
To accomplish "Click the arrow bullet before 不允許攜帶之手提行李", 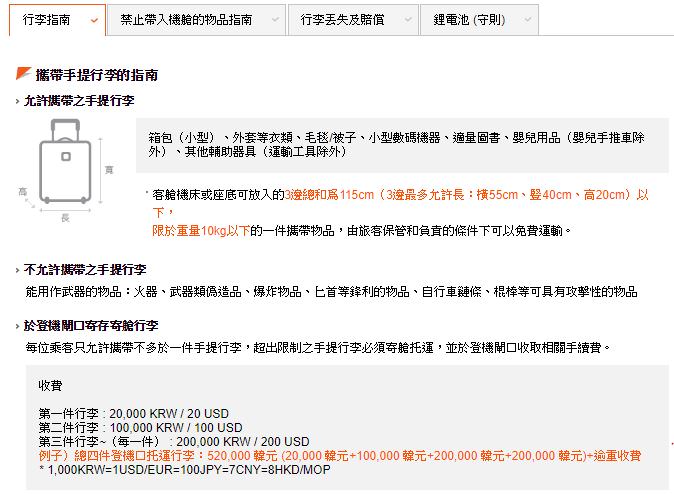I will (x=18, y=270).
